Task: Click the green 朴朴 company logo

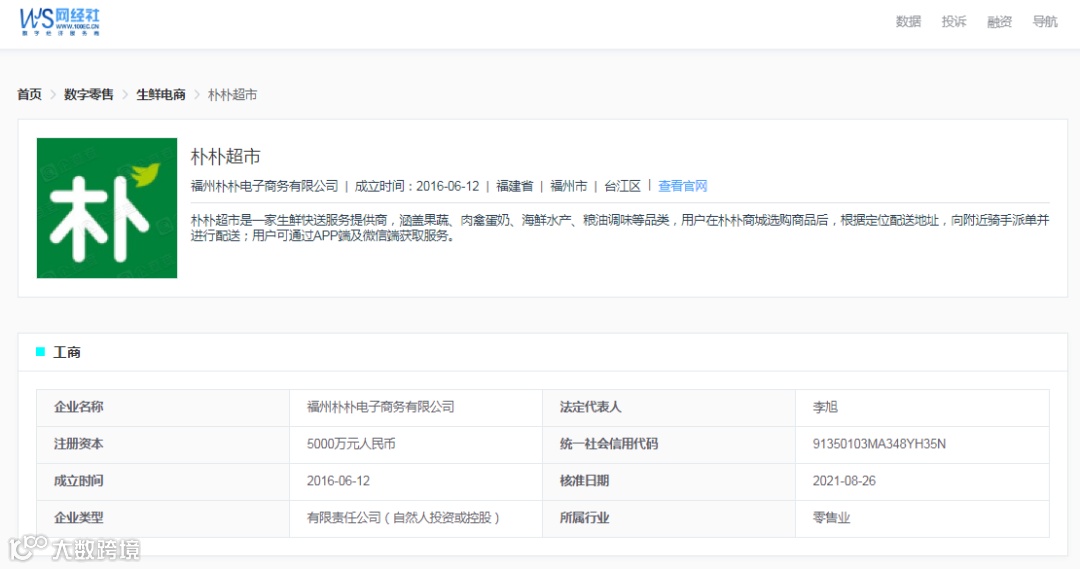Action: pyautogui.click(x=107, y=208)
